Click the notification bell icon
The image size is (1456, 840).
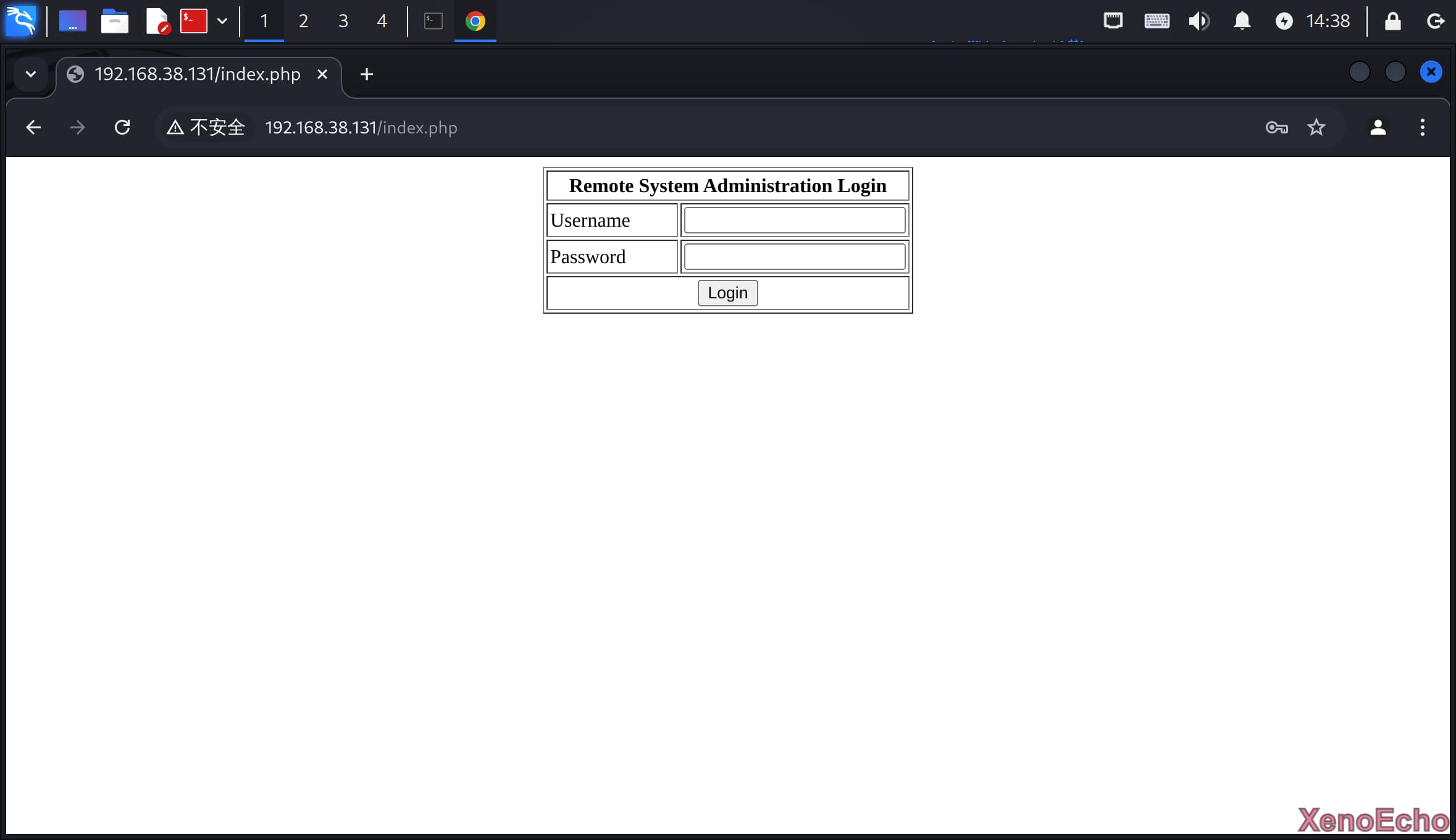[x=1242, y=21]
